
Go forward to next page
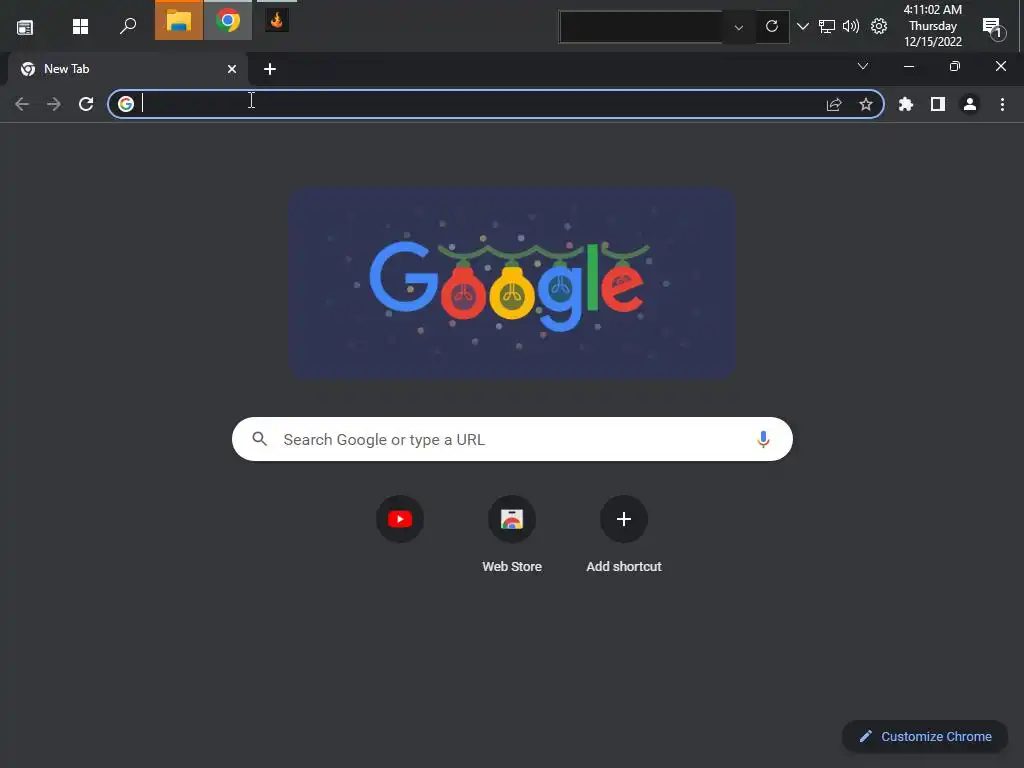tap(54, 104)
